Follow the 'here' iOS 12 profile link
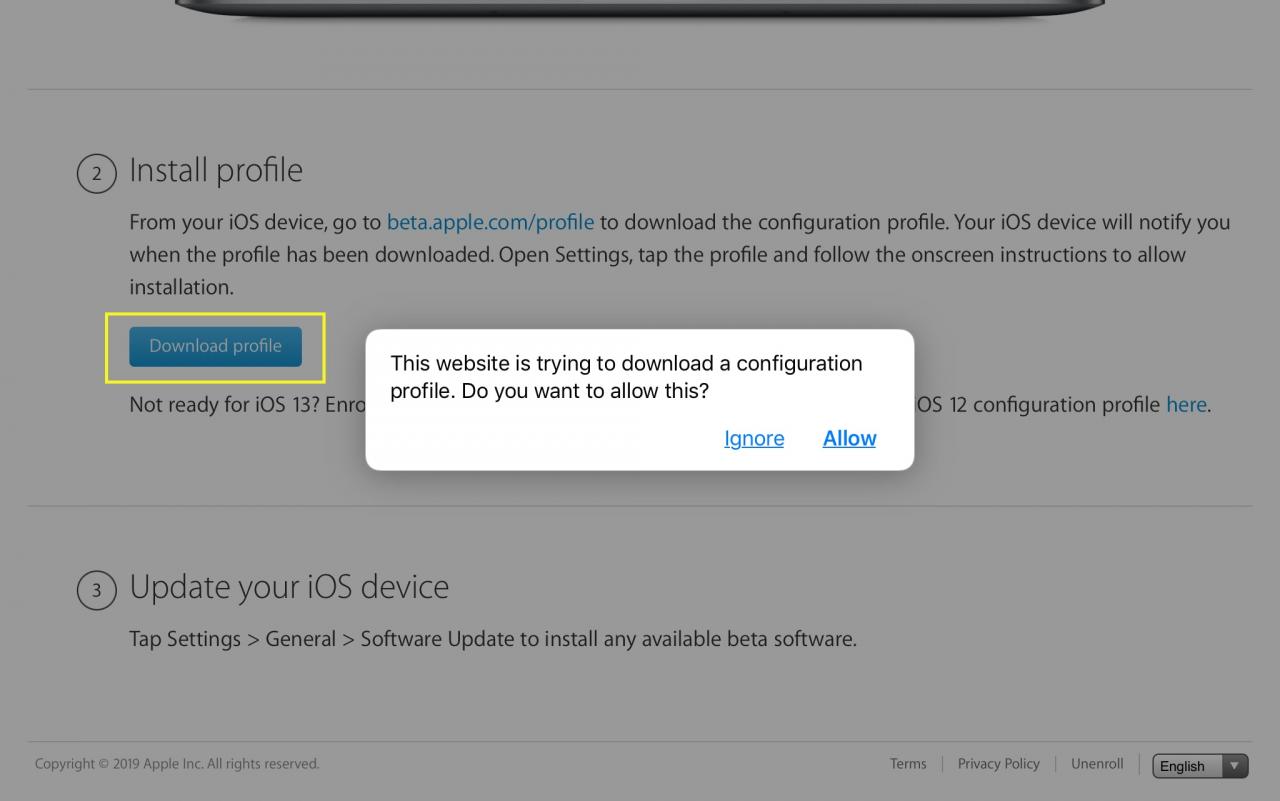The width and height of the screenshot is (1280, 801). 1186,405
